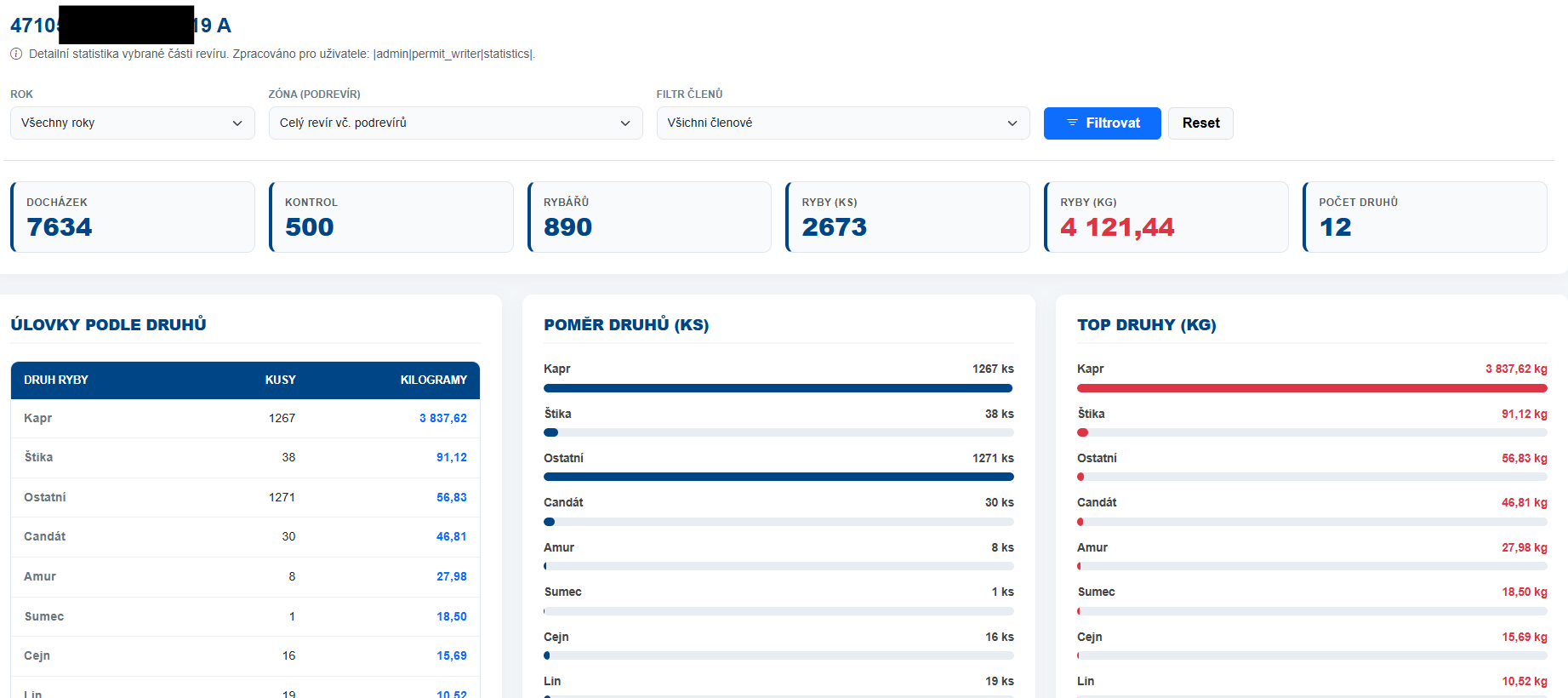Click the Kontrol statistic card
Screen dimensions: 1568x698
pyautogui.click(x=391, y=217)
